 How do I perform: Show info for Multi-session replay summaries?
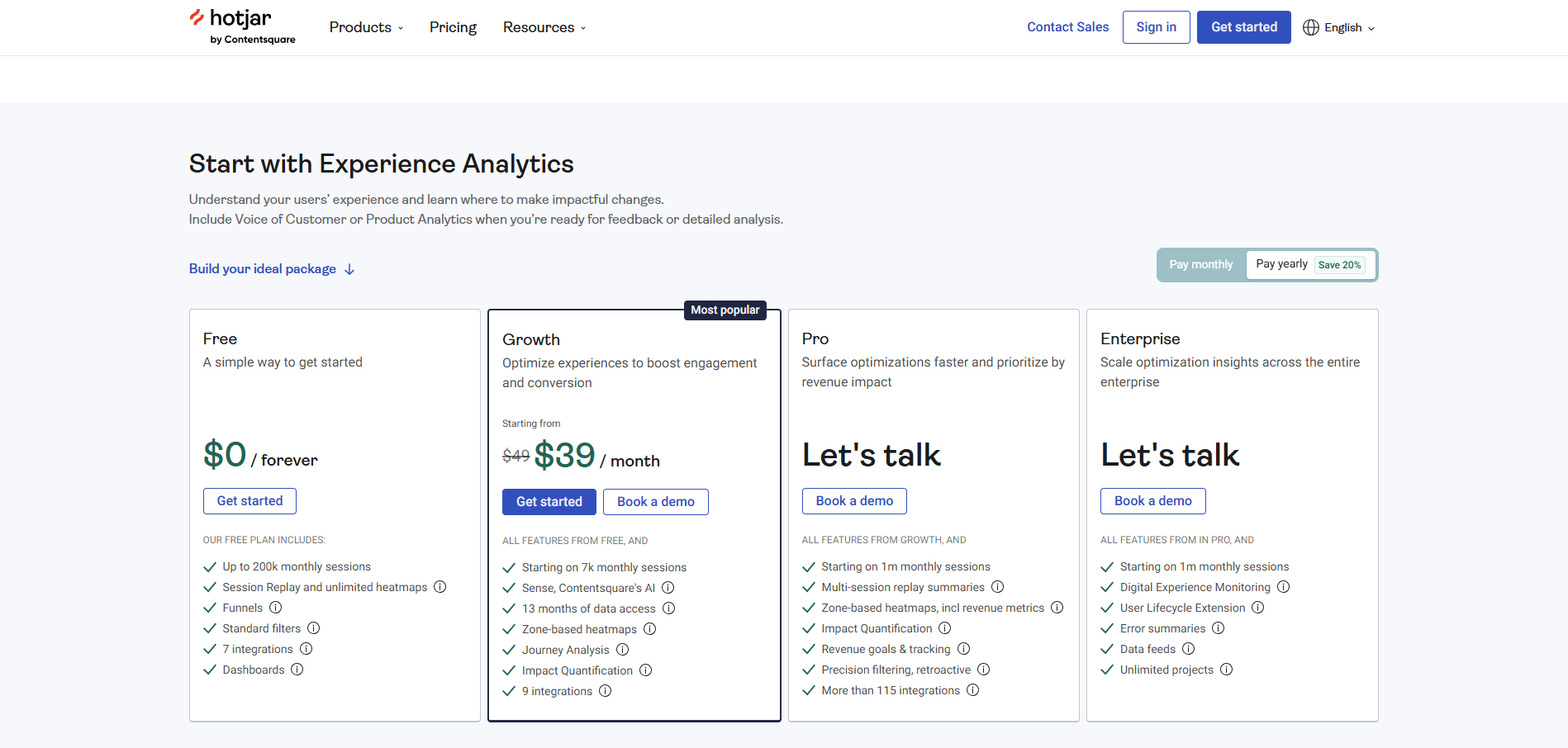tap(998, 587)
